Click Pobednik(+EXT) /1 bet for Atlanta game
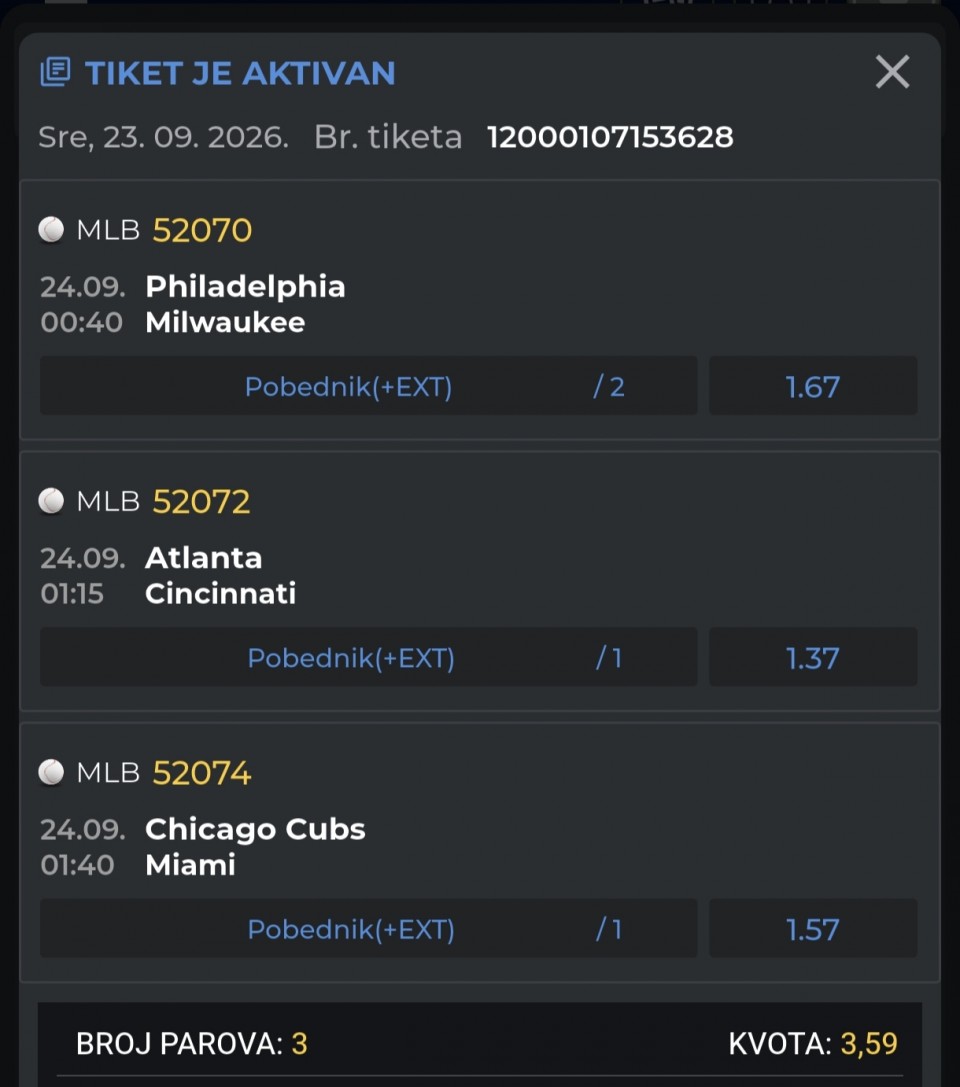Image resolution: width=960 pixels, height=1087 pixels. click(369, 657)
